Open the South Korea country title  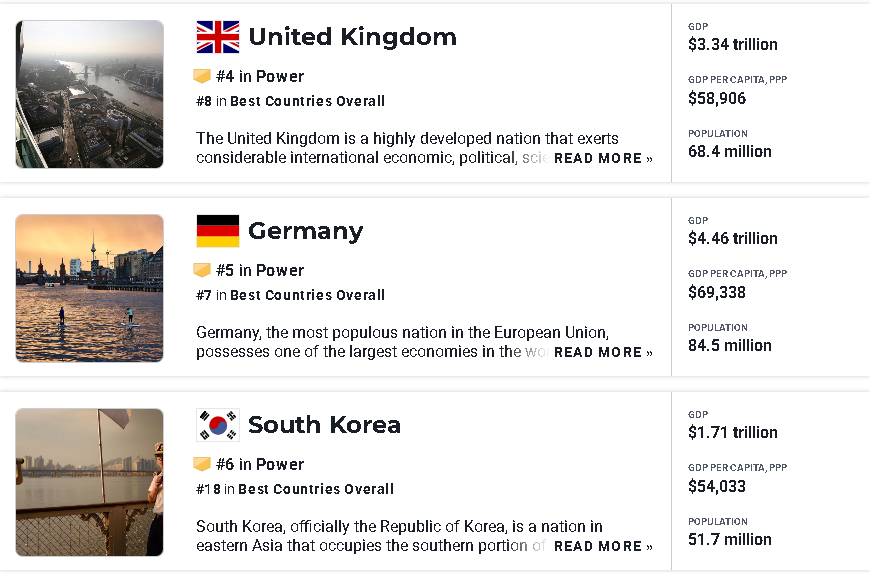324,425
